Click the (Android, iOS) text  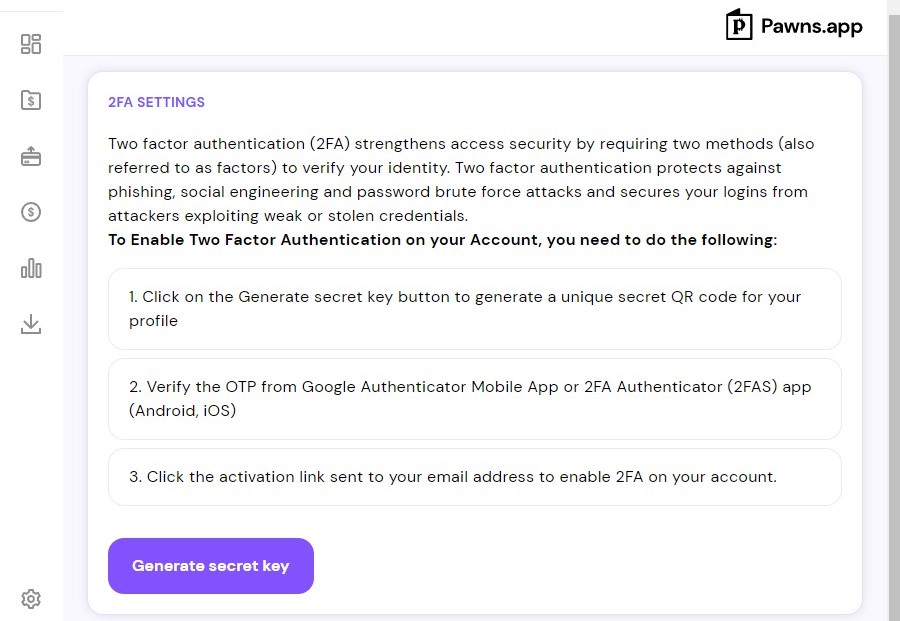183,411
